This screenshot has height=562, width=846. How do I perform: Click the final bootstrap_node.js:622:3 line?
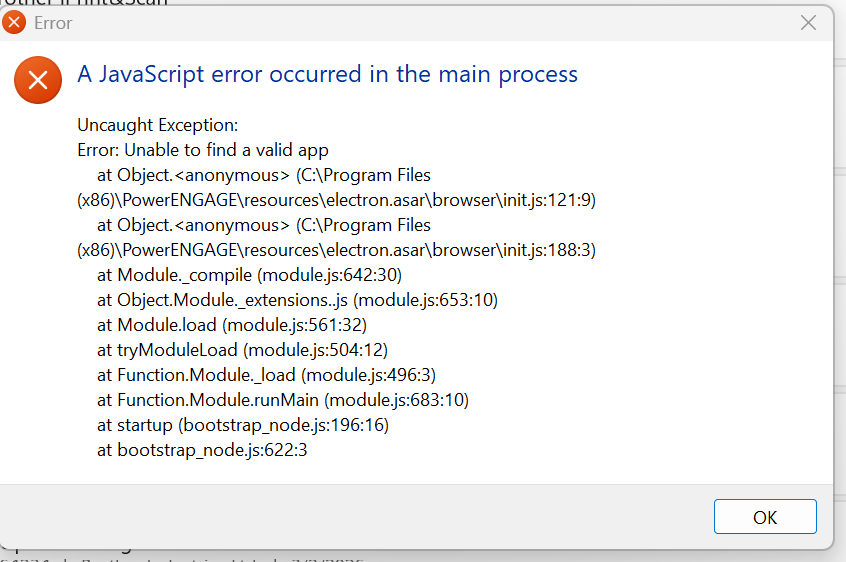pyautogui.click(x=202, y=450)
